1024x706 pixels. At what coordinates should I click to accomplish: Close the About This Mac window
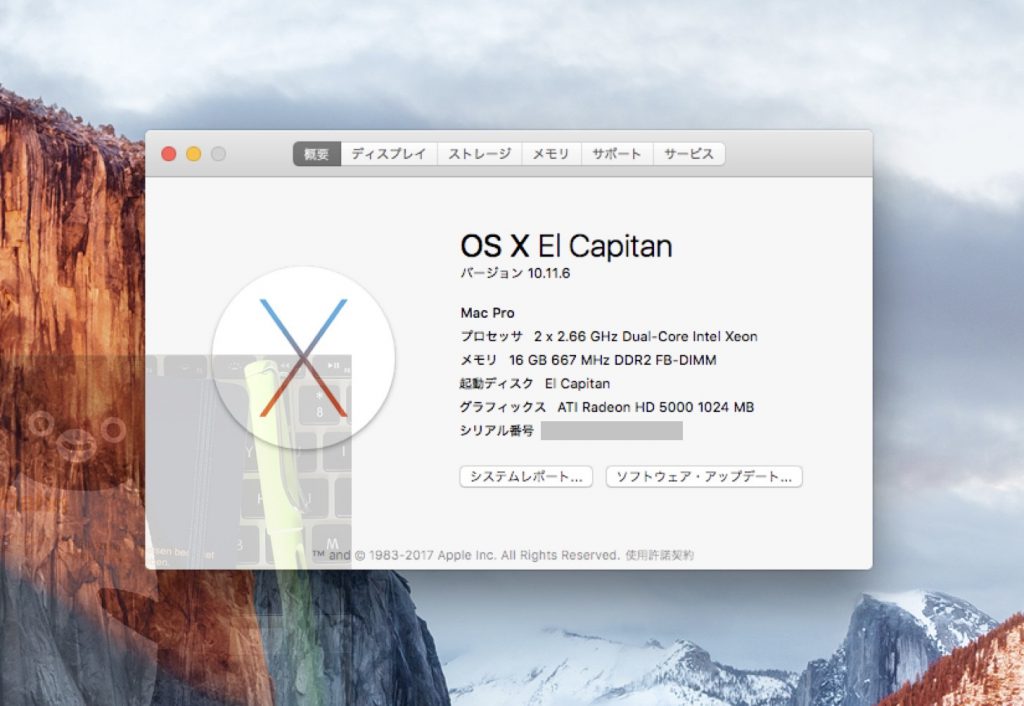coord(168,154)
